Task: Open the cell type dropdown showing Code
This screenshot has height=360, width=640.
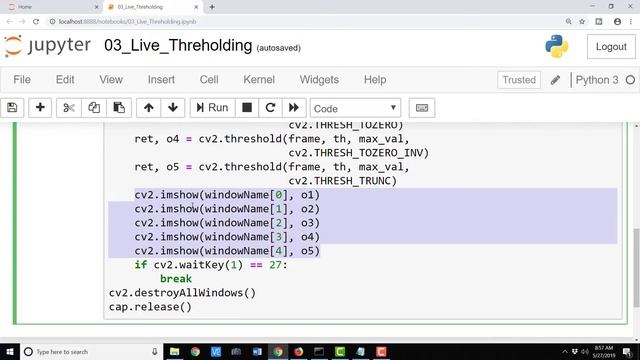Action: point(355,109)
